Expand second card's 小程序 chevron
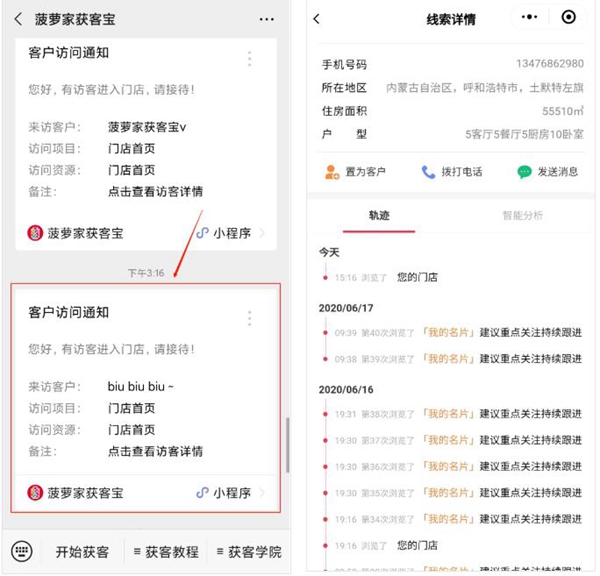 262,492
